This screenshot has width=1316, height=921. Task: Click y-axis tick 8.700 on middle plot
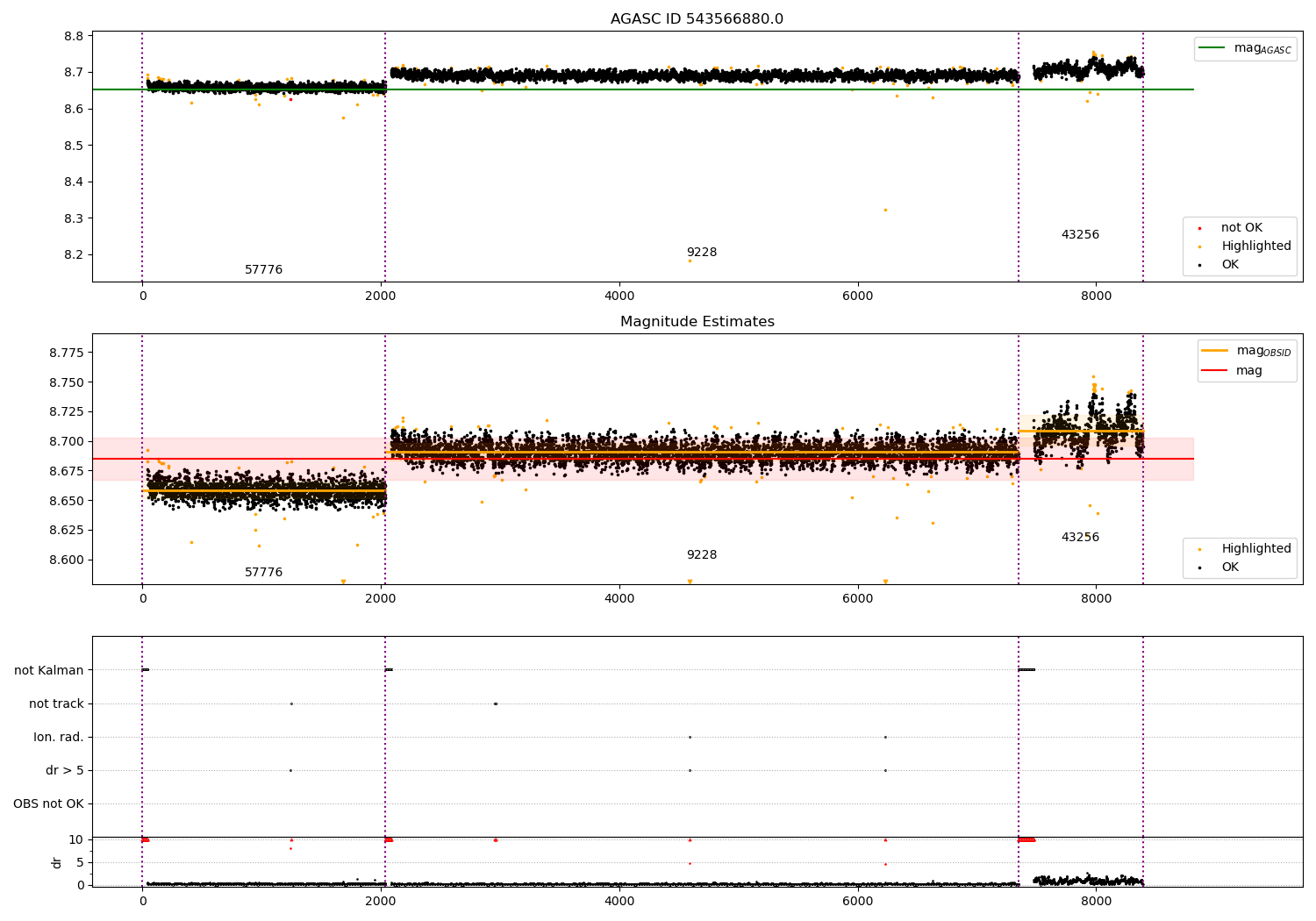[67, 441]
